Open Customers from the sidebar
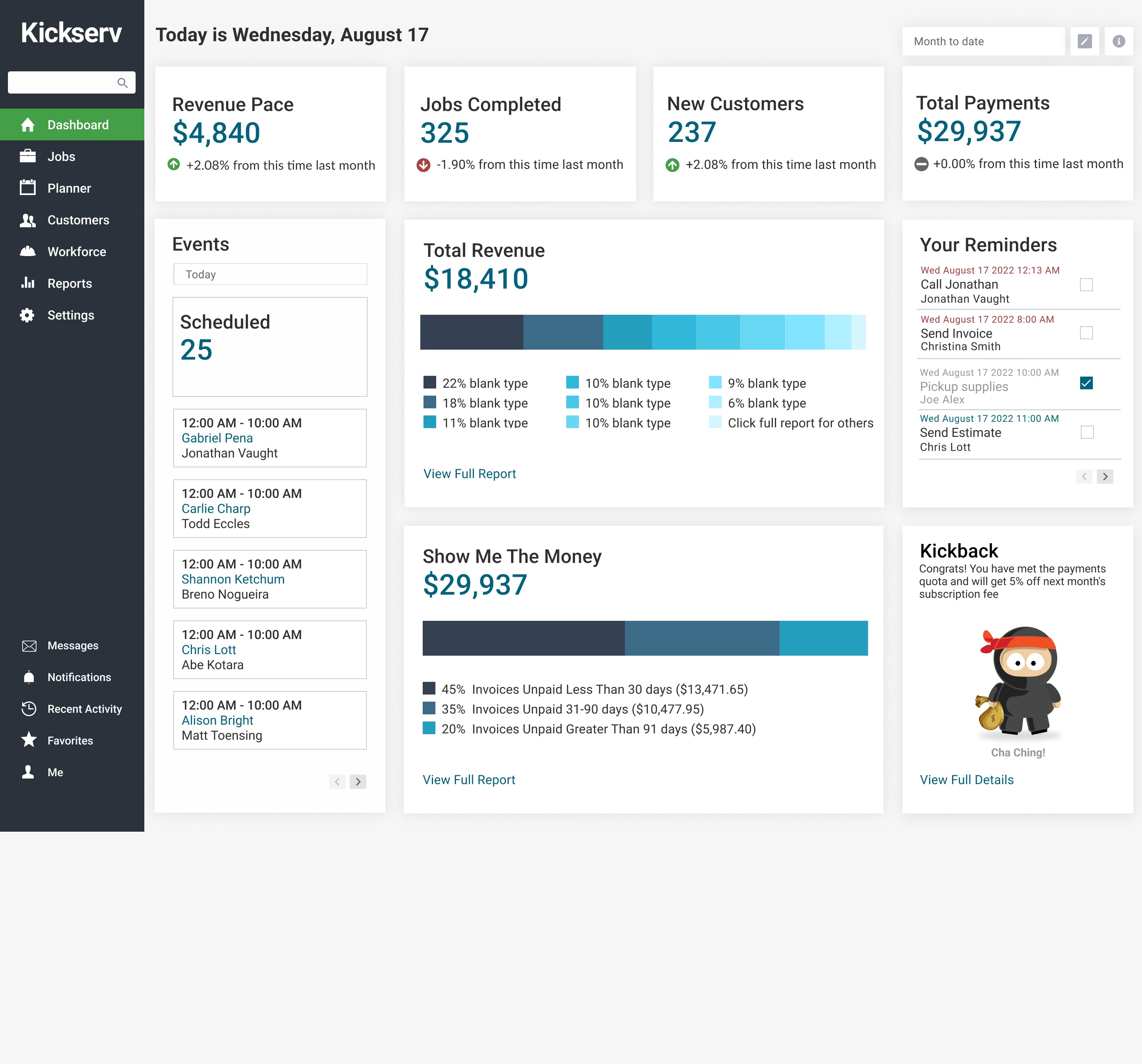This screenshot has width=1142, height=1064. (78, 220)
